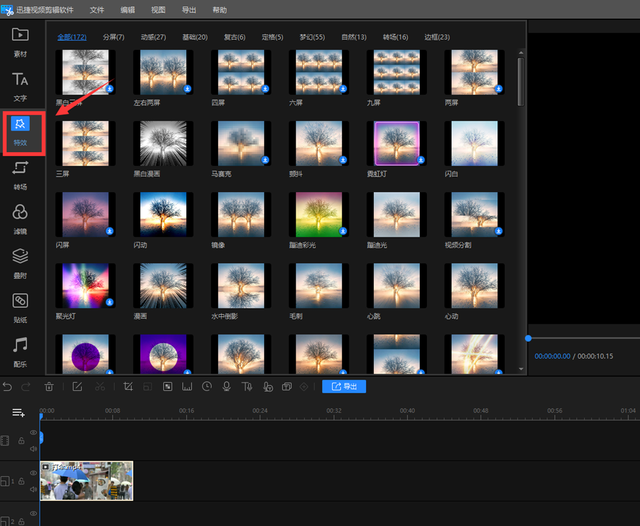Select the 动感(27) category tab
This screenshot has height=526, width=640.
pos(153,37)
